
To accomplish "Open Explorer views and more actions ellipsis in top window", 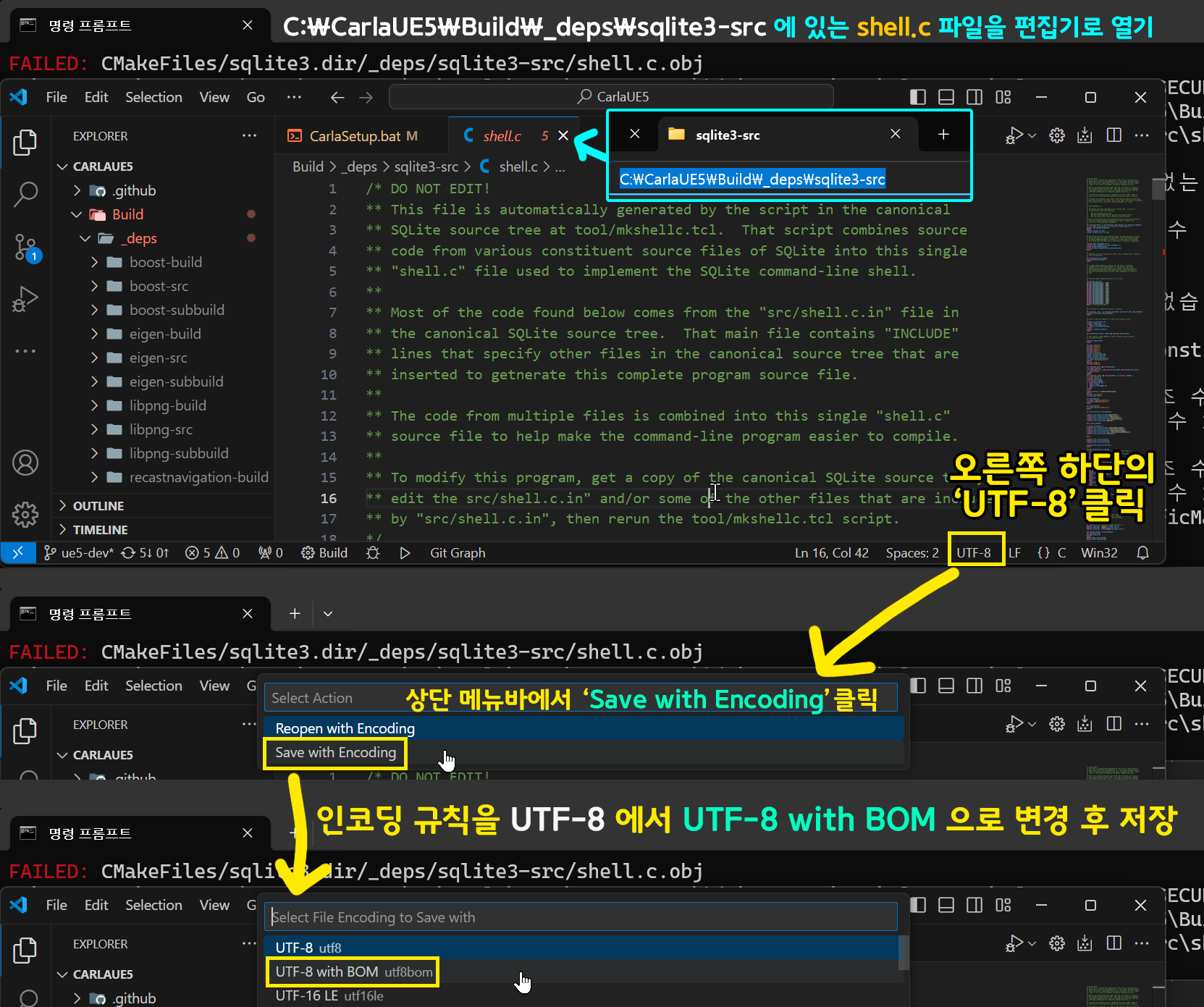I will coord(250,135).
